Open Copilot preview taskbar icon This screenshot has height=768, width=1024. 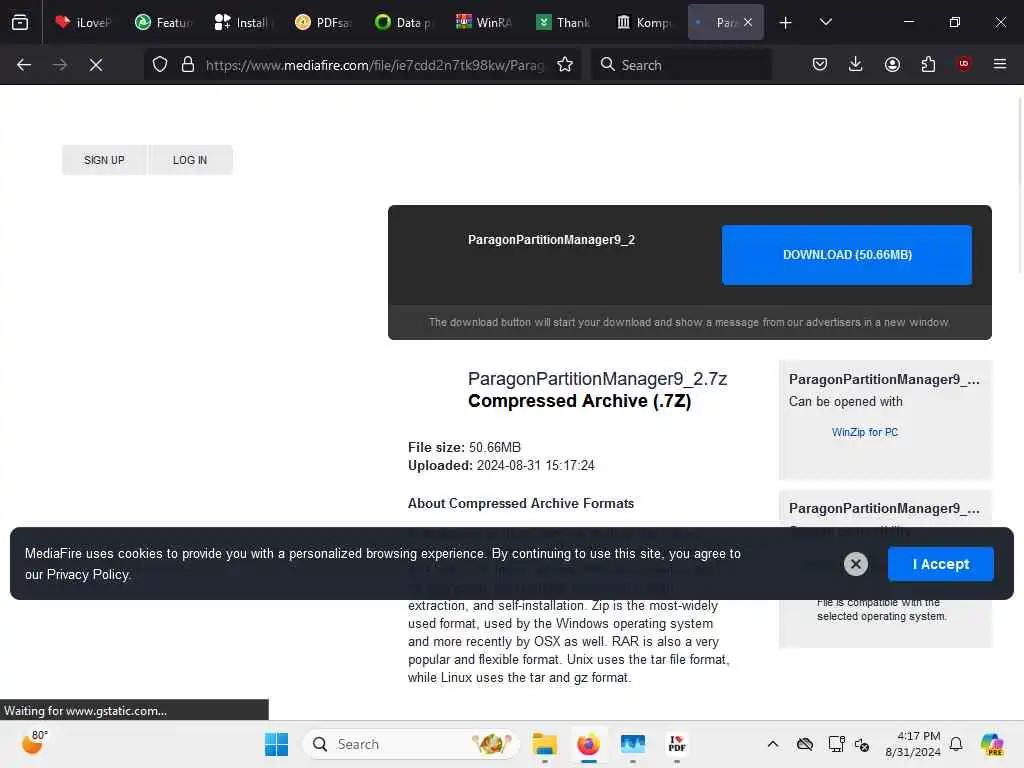992,744
